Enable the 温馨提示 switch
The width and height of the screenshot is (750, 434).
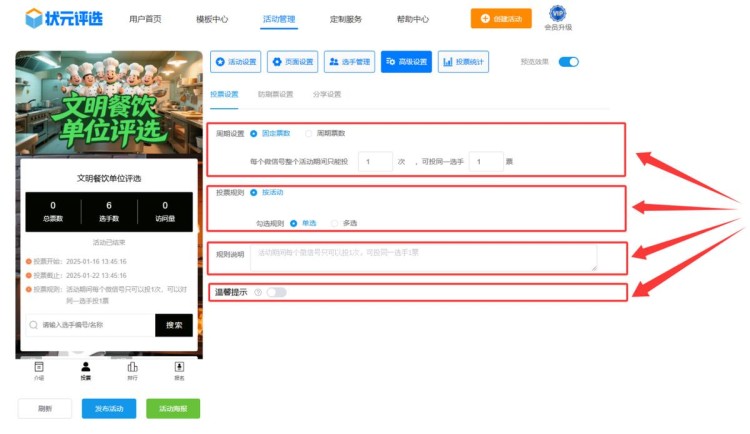(276, 292)
